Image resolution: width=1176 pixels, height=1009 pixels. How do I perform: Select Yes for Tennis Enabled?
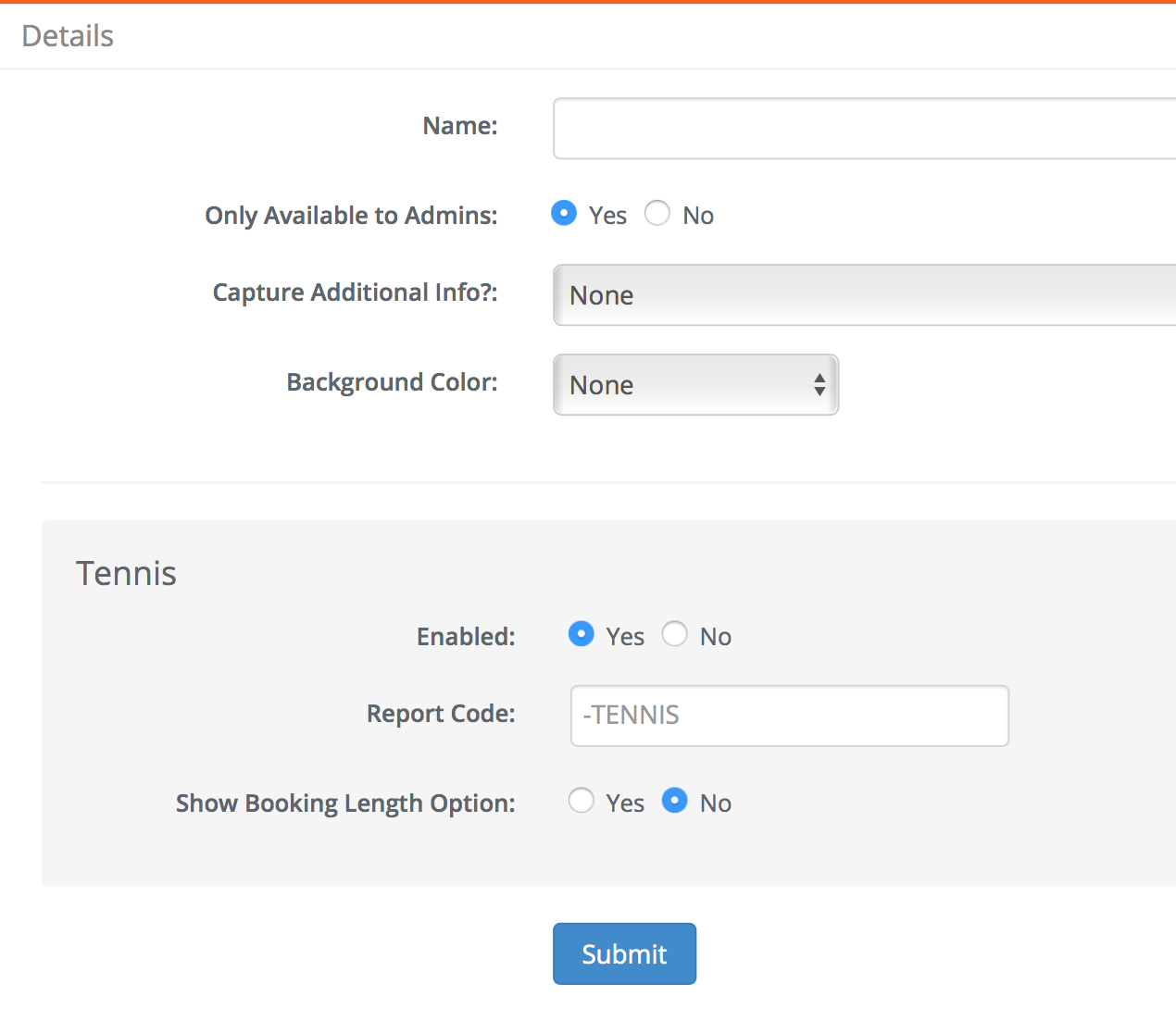[582, 634]
